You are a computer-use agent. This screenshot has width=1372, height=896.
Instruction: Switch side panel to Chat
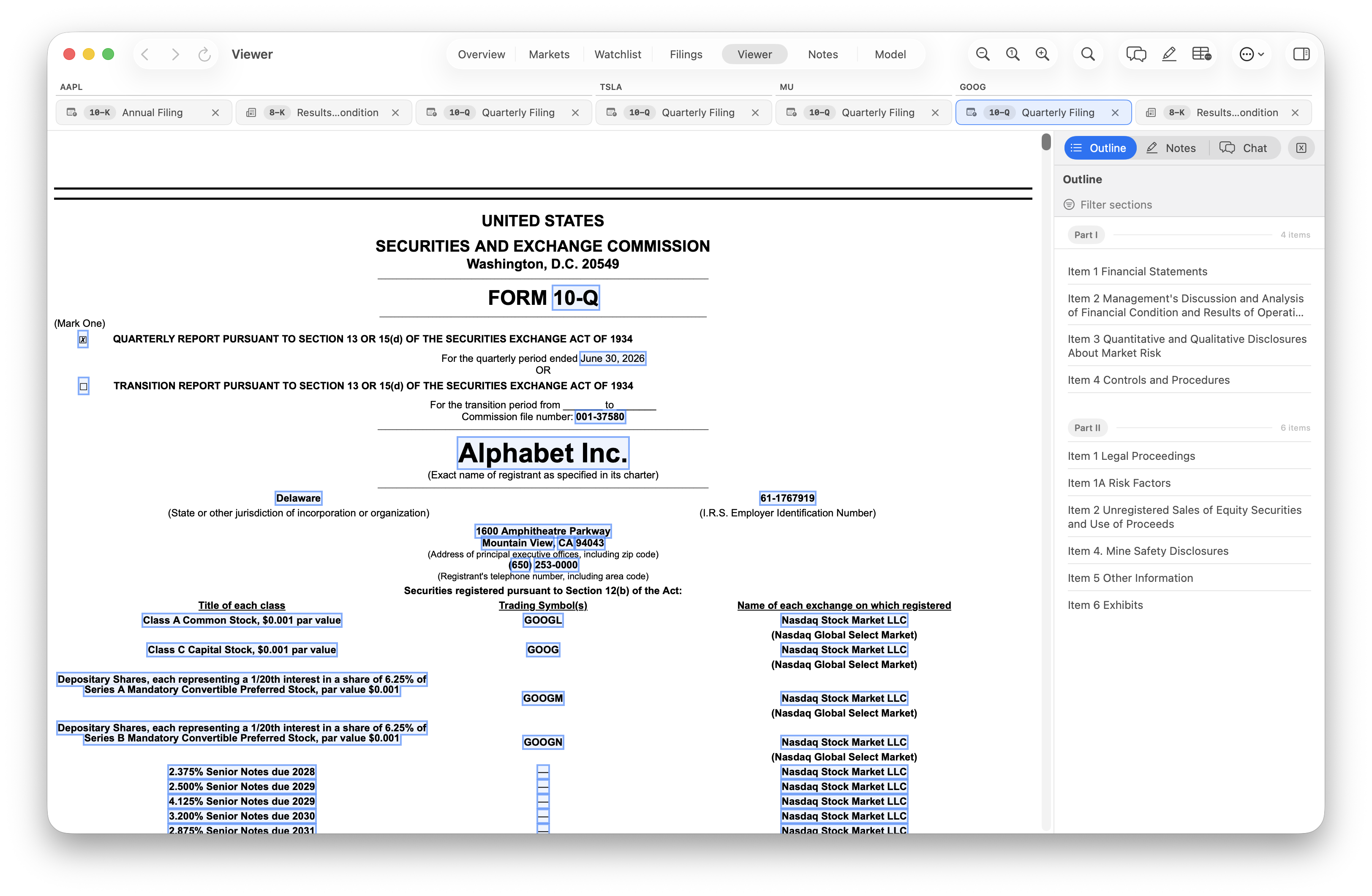pyautogui.click(x=1244, y=148)
